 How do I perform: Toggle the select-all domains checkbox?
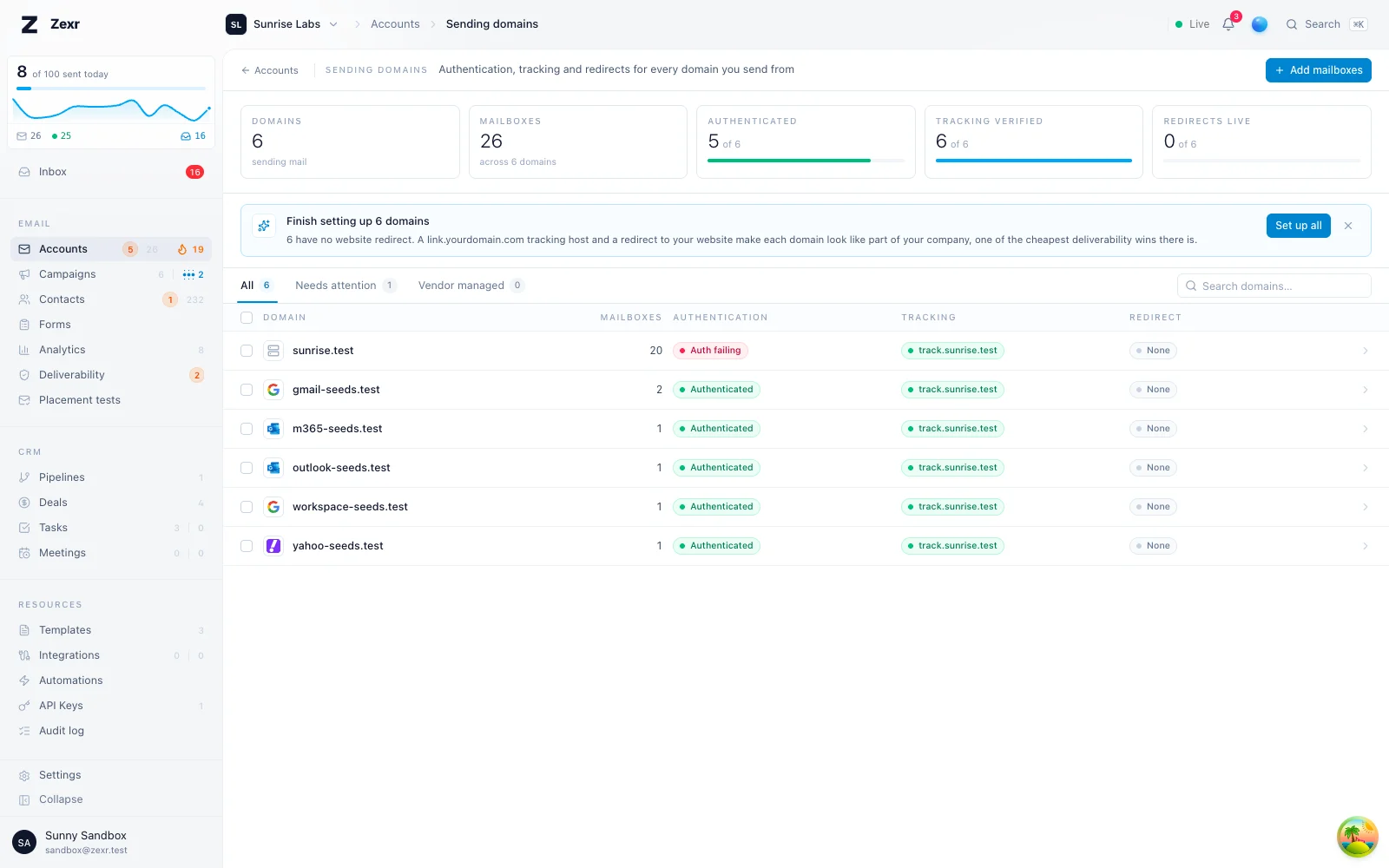(247, 318)
